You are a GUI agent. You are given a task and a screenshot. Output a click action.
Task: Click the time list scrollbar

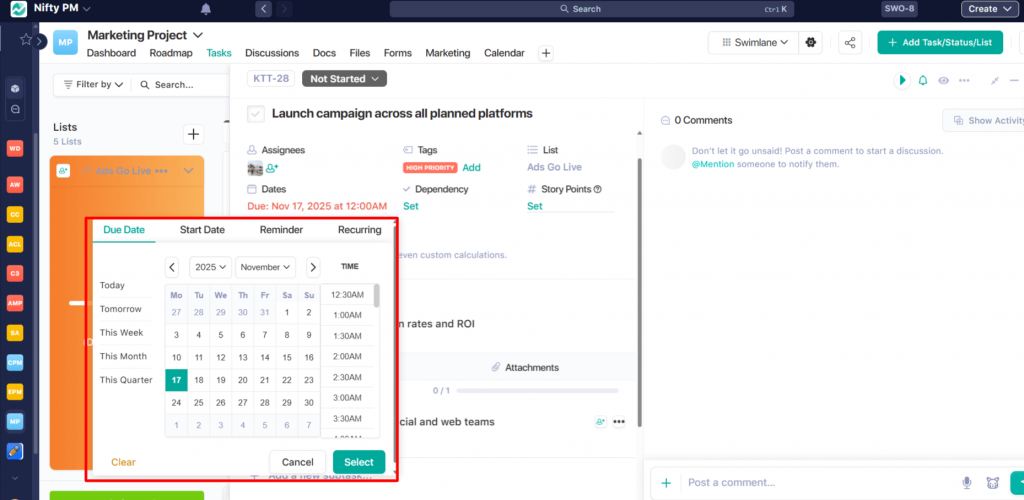point(377,296)
